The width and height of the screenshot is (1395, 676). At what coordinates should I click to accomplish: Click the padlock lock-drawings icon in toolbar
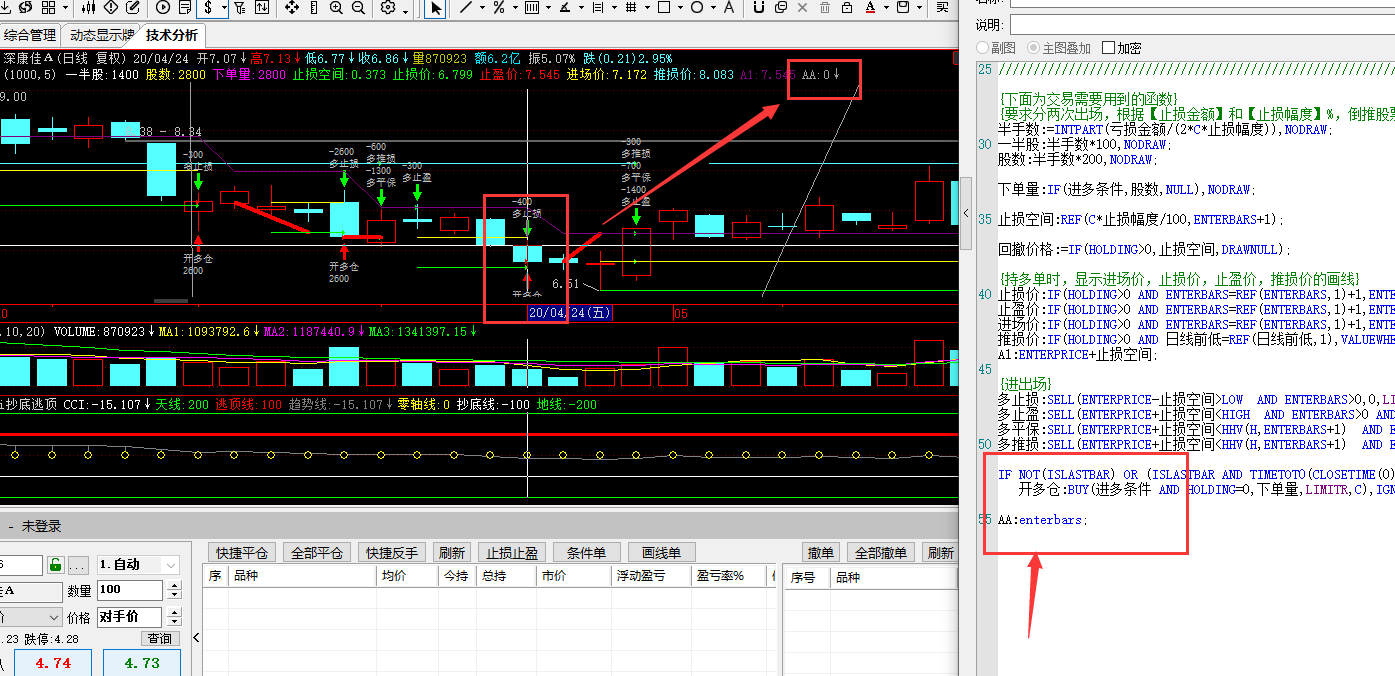coord(847,8)
